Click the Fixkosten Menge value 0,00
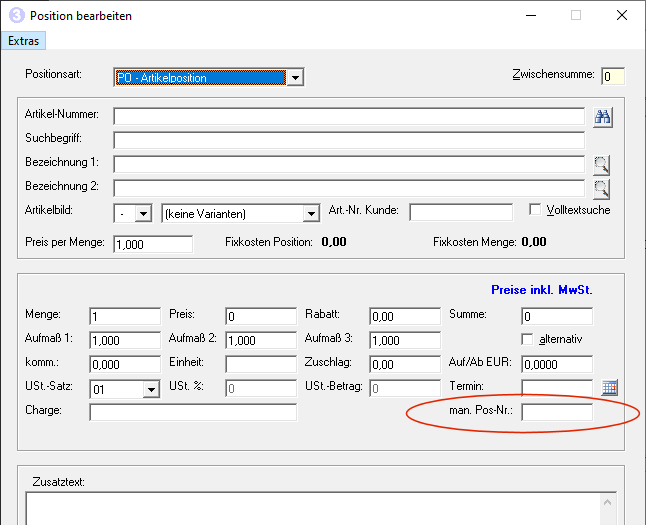 pyautogui.click(x=534, y=242)
